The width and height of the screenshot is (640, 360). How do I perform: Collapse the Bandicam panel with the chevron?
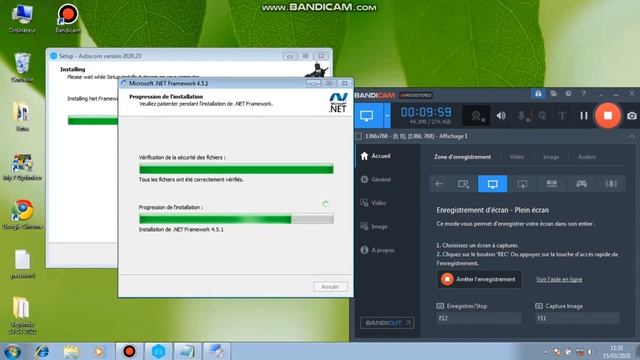click(x=632, y=136)
